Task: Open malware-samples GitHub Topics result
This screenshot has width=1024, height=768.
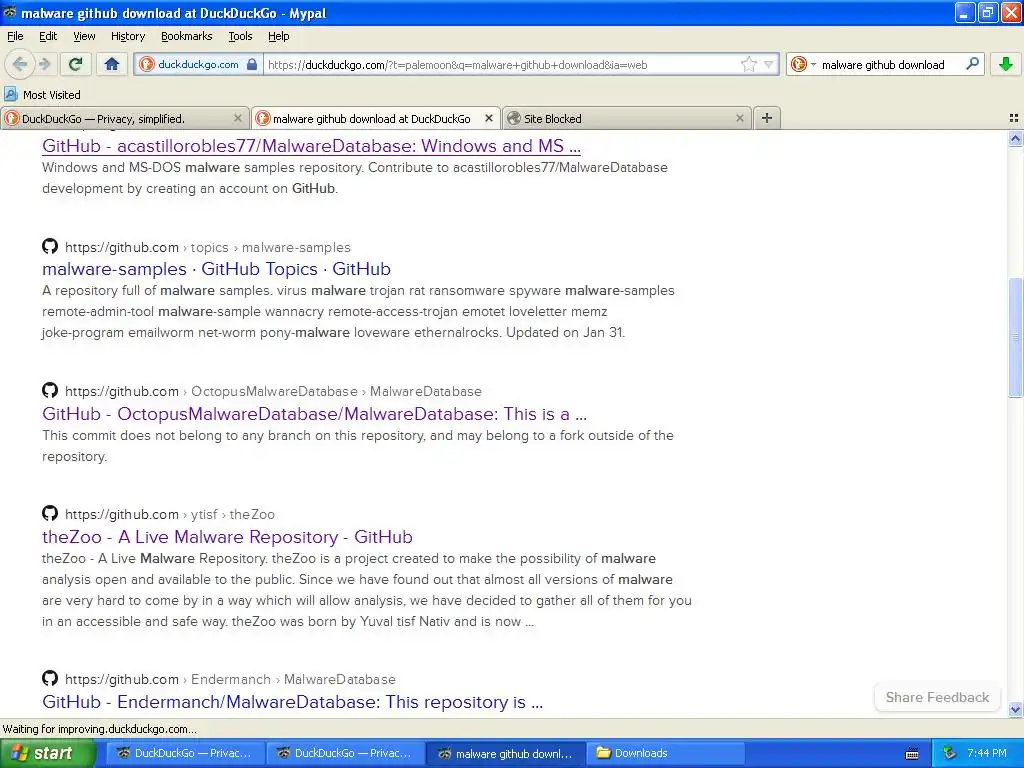Action: click(216, 269)
